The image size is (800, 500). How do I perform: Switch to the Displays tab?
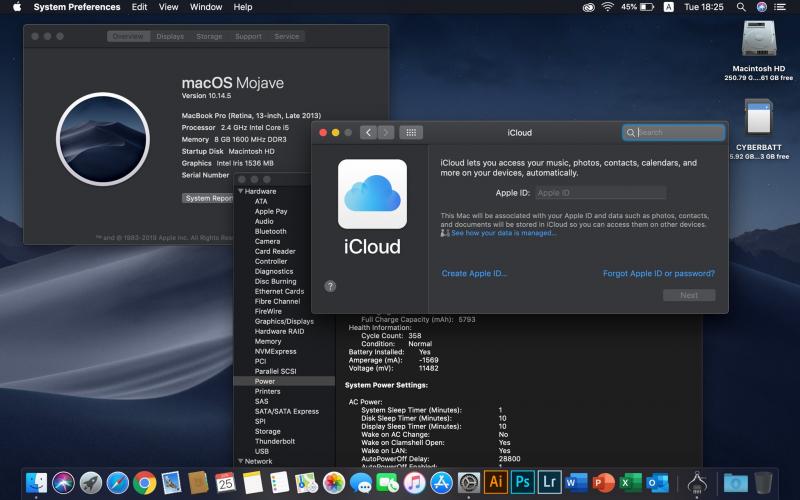click(170, 36)
